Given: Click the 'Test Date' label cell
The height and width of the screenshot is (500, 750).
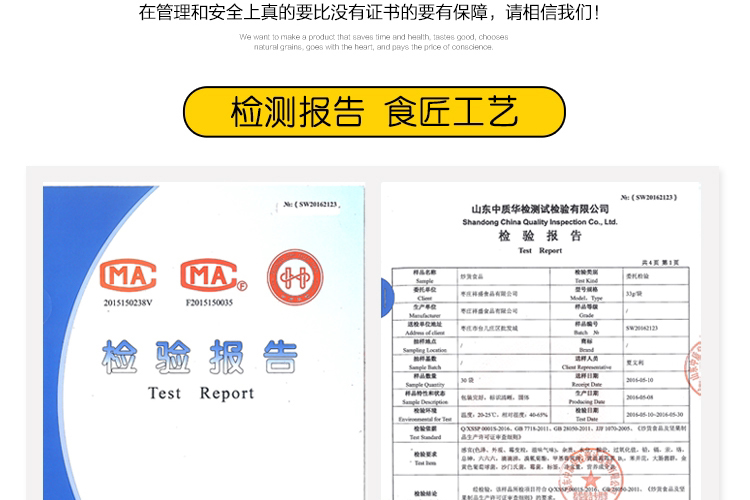Looking at the screenshot, I should pyautogui.click(x=586, y=415).
